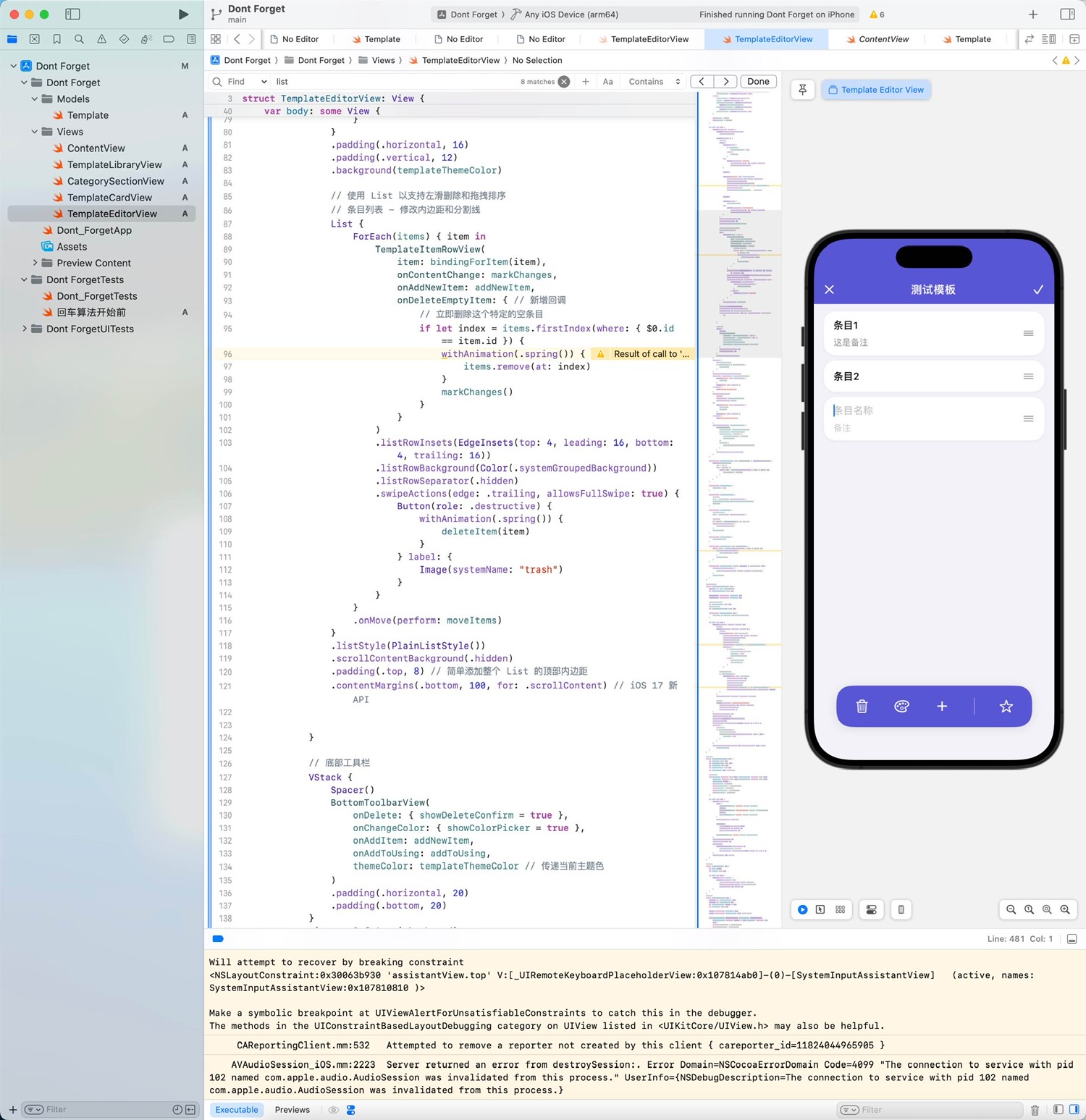The width and height of the screenshot is (1086, 1120).
Task: Pin the preview with the pin icon
Action: click(x=803, y=90)
